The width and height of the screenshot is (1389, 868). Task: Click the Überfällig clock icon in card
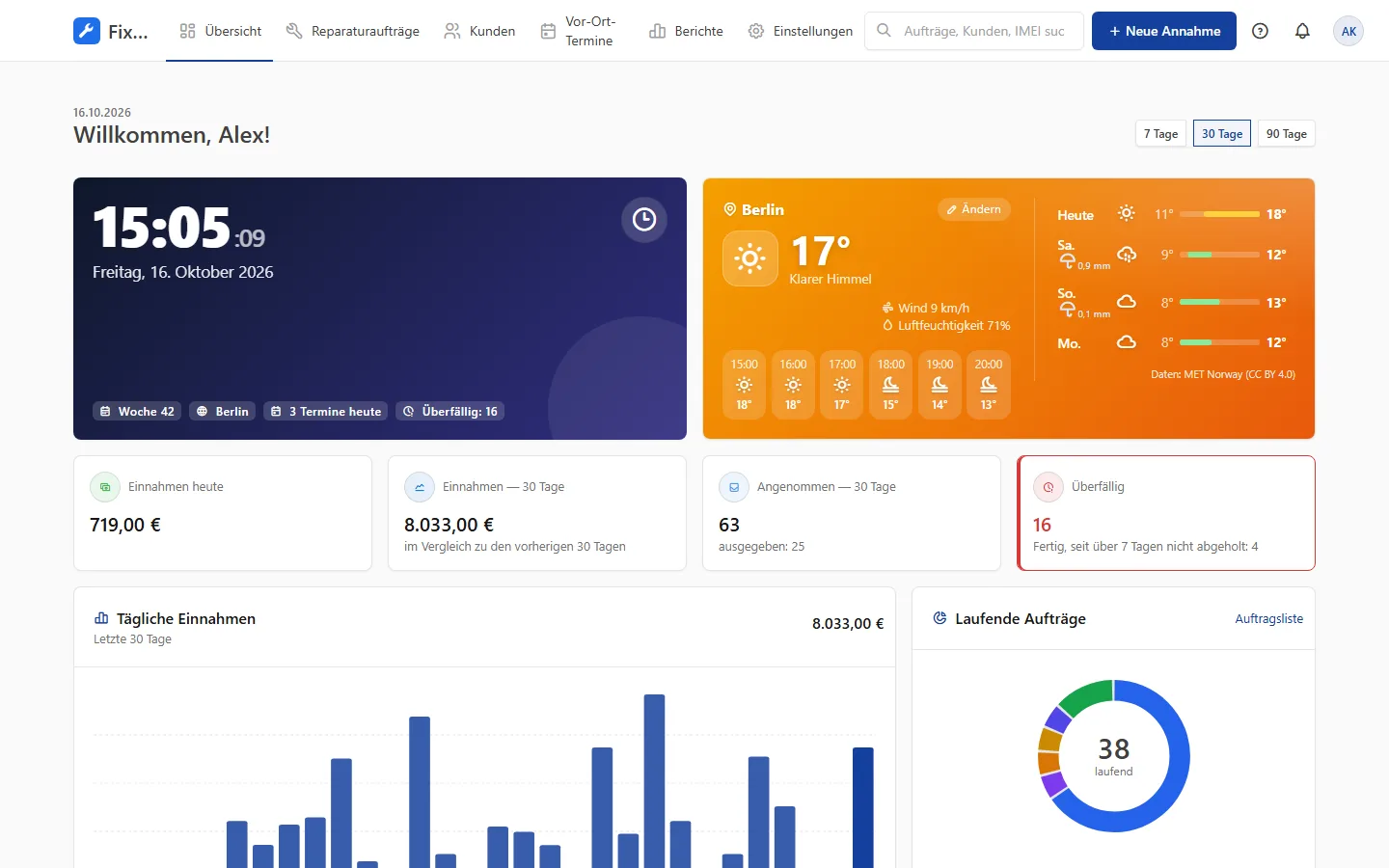[1049, 487]
